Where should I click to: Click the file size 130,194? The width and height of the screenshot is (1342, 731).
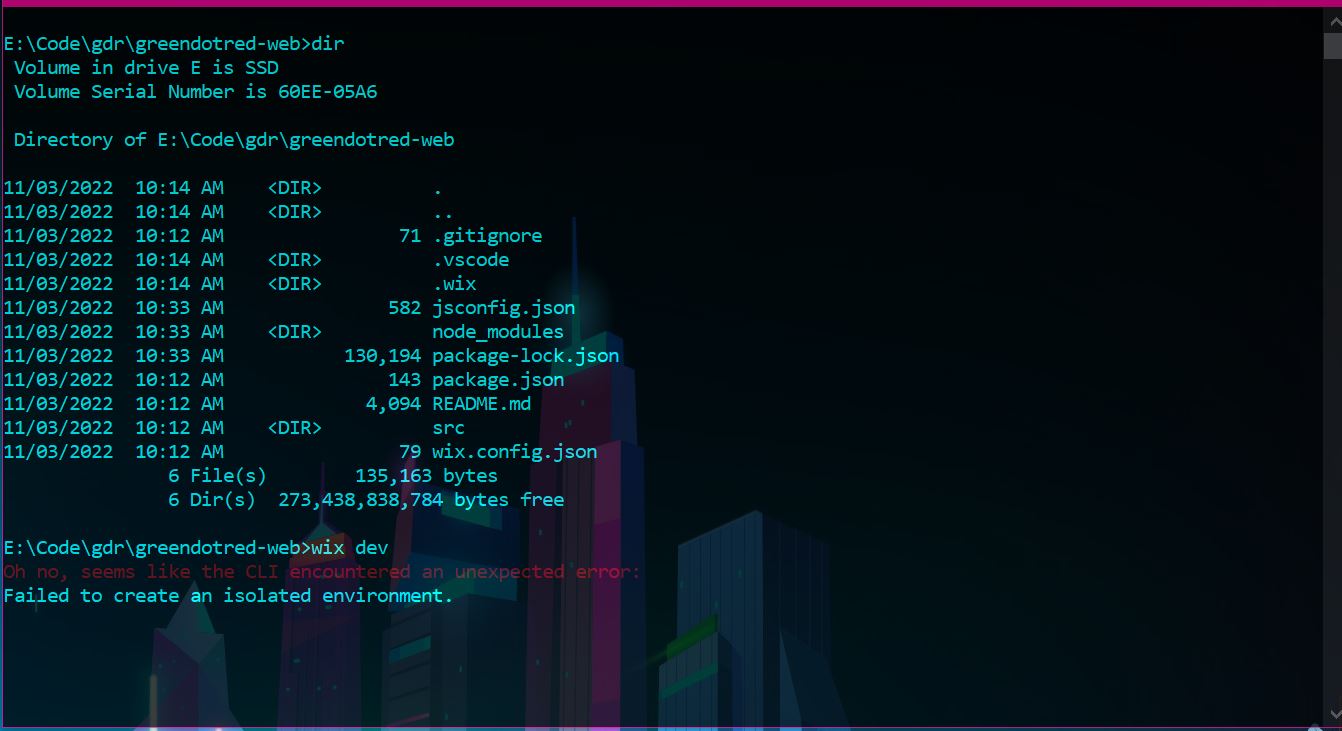[x=383, y=356]
